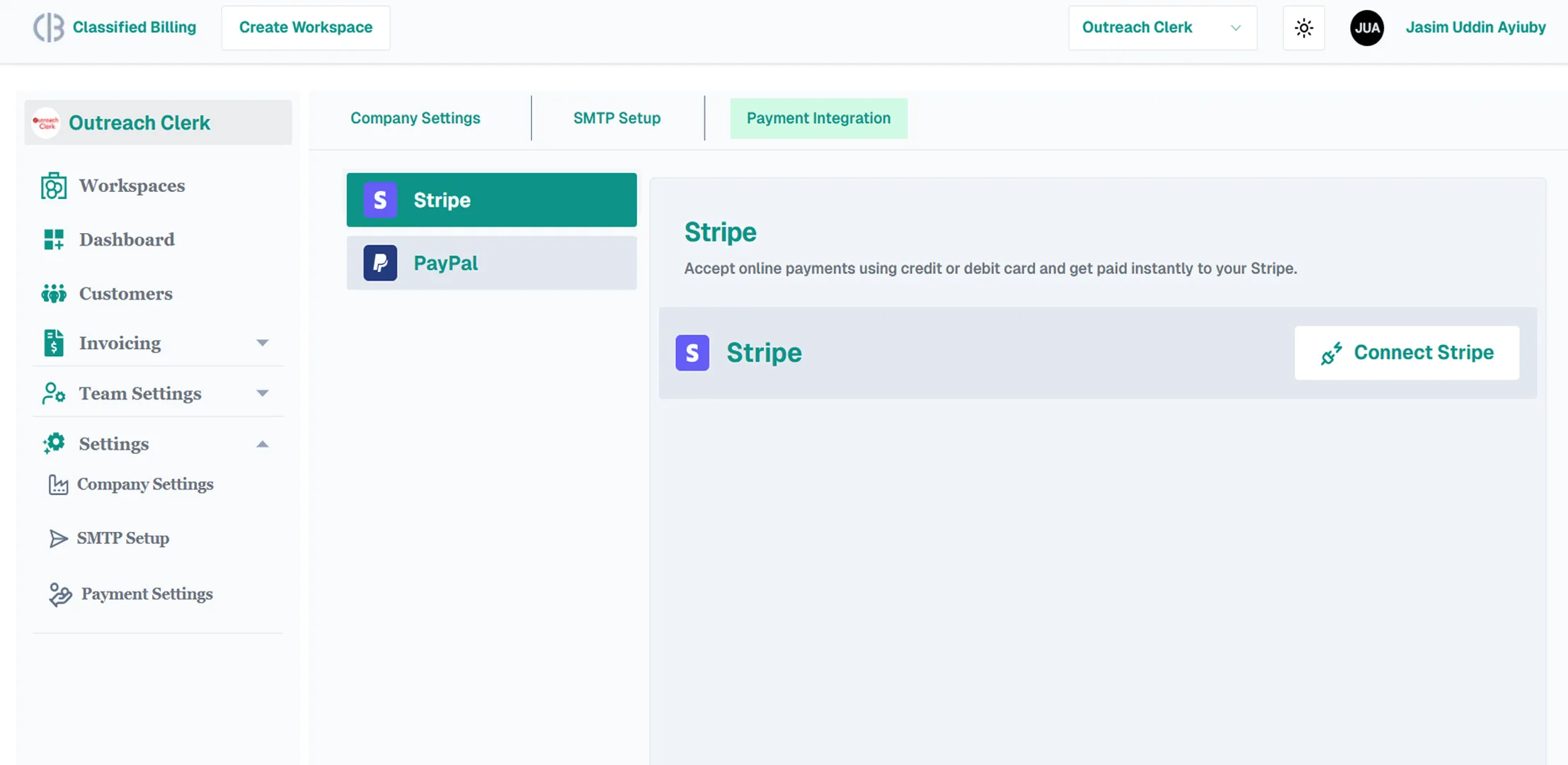Select the PayPal payment provider
This screenshot has width=1568, height=765.
tap(491, 263)
